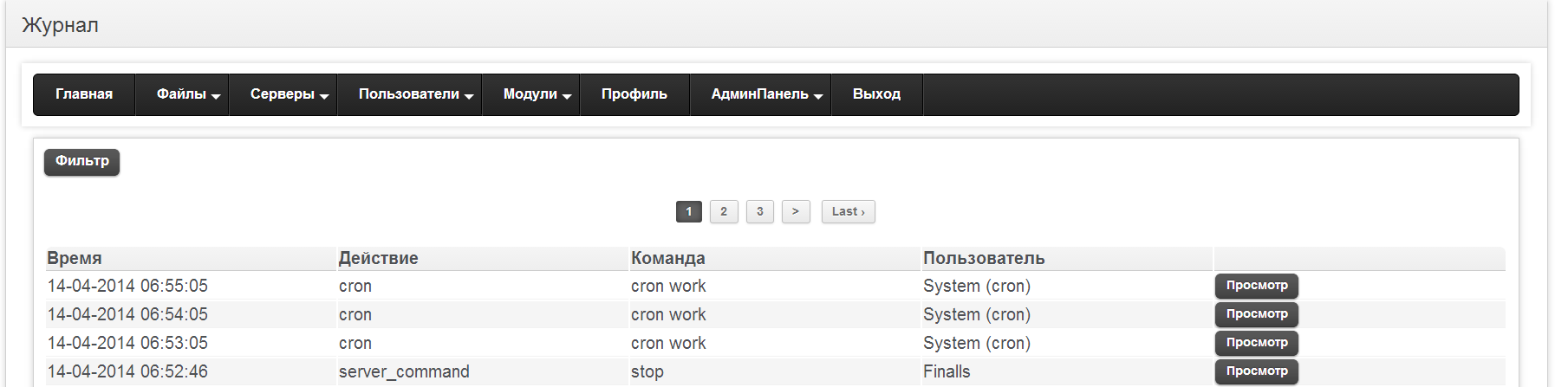View the 06:55:05 cron entry details
Viewport: 1568px width, 387px height.
(x=1256, y=286)
